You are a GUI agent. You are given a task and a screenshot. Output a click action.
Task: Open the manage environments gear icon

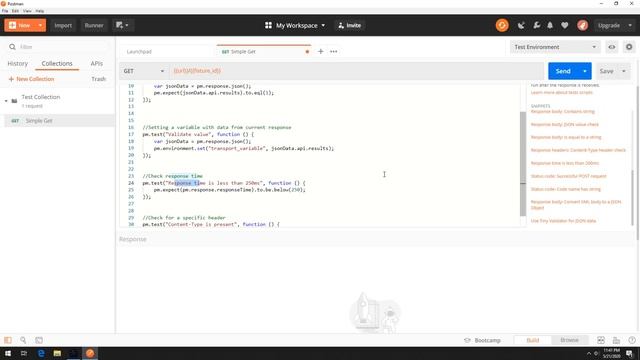pyautogui.click(x=629, y=47)
